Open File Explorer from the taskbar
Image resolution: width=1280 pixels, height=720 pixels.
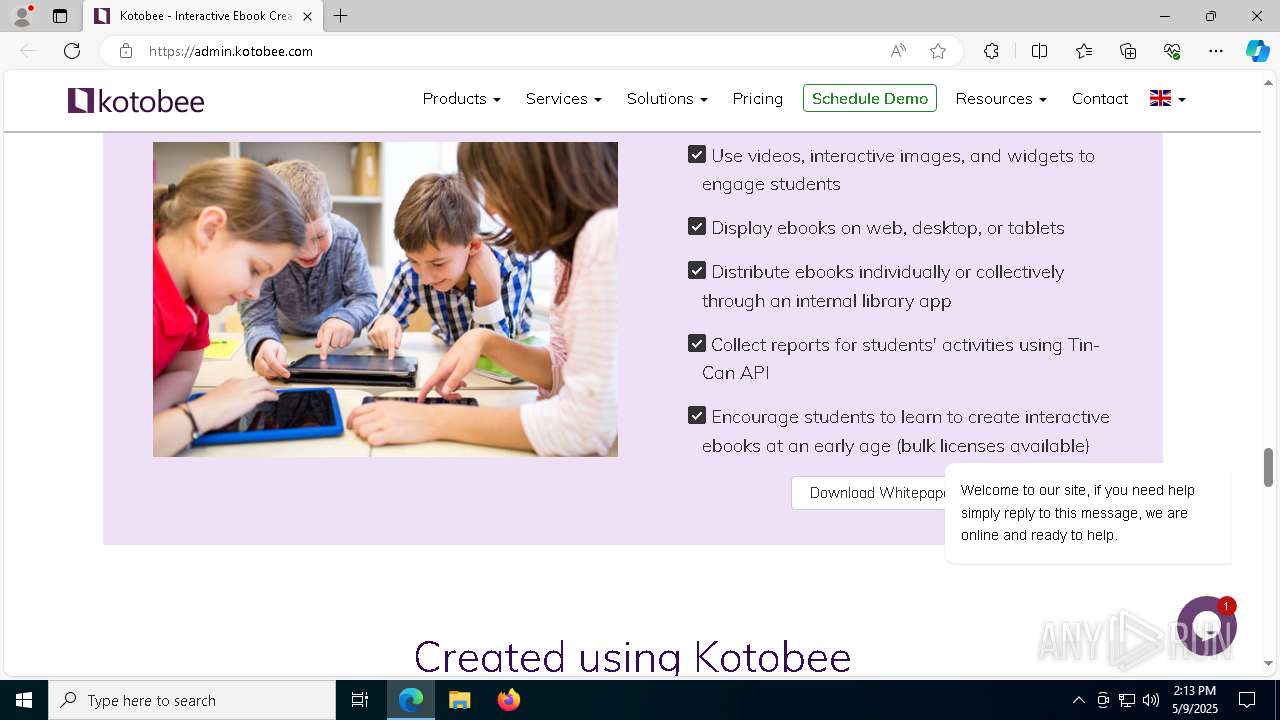460,700
